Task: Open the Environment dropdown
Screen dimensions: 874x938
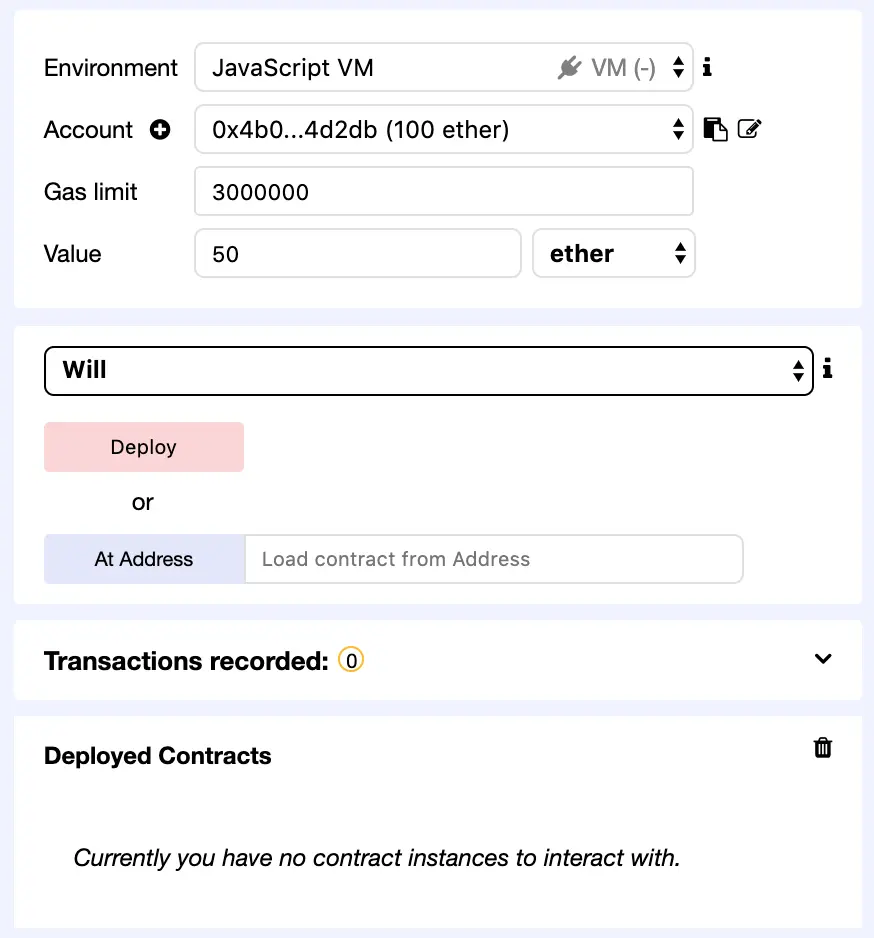Action: coord(443,68)
